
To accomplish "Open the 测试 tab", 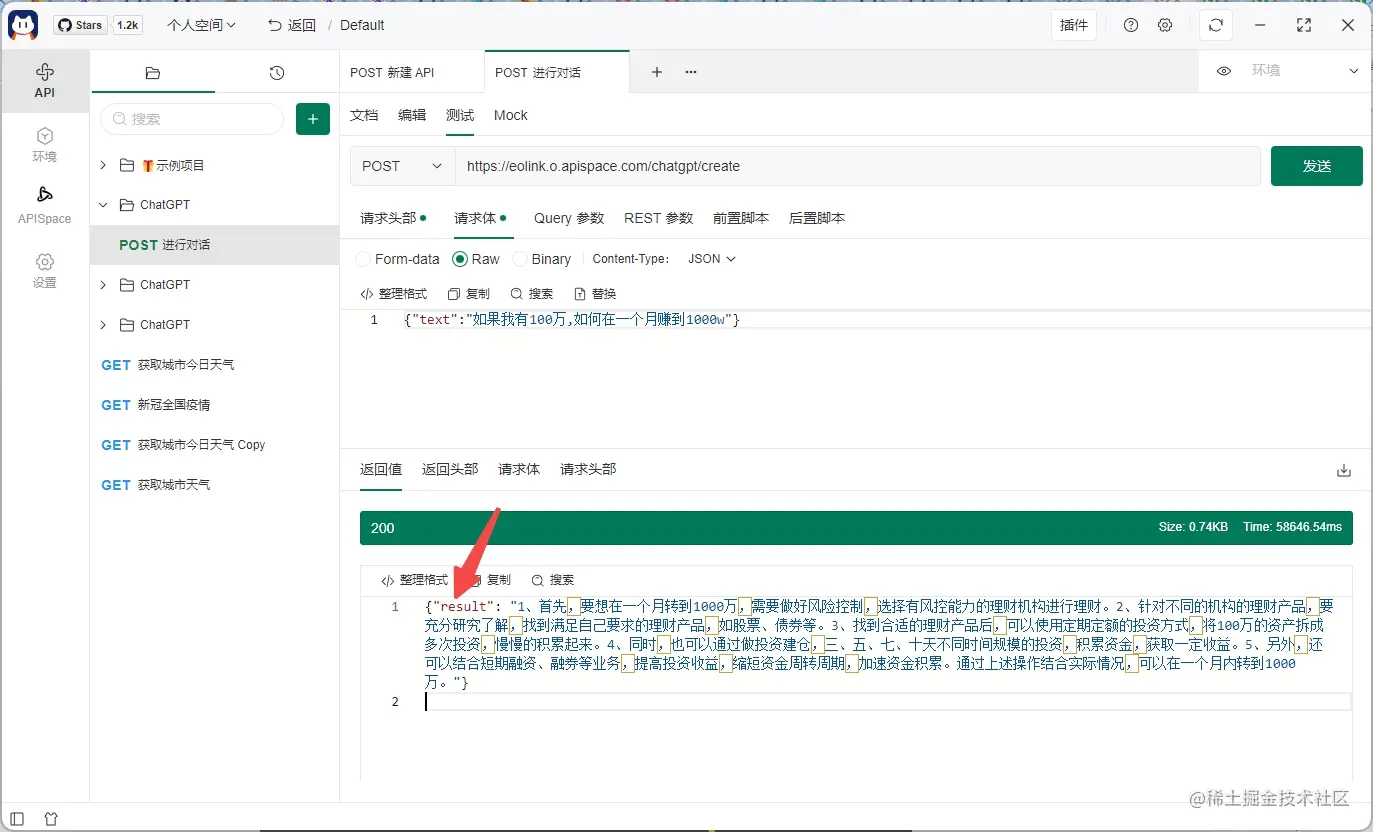I will coord(460,115).
